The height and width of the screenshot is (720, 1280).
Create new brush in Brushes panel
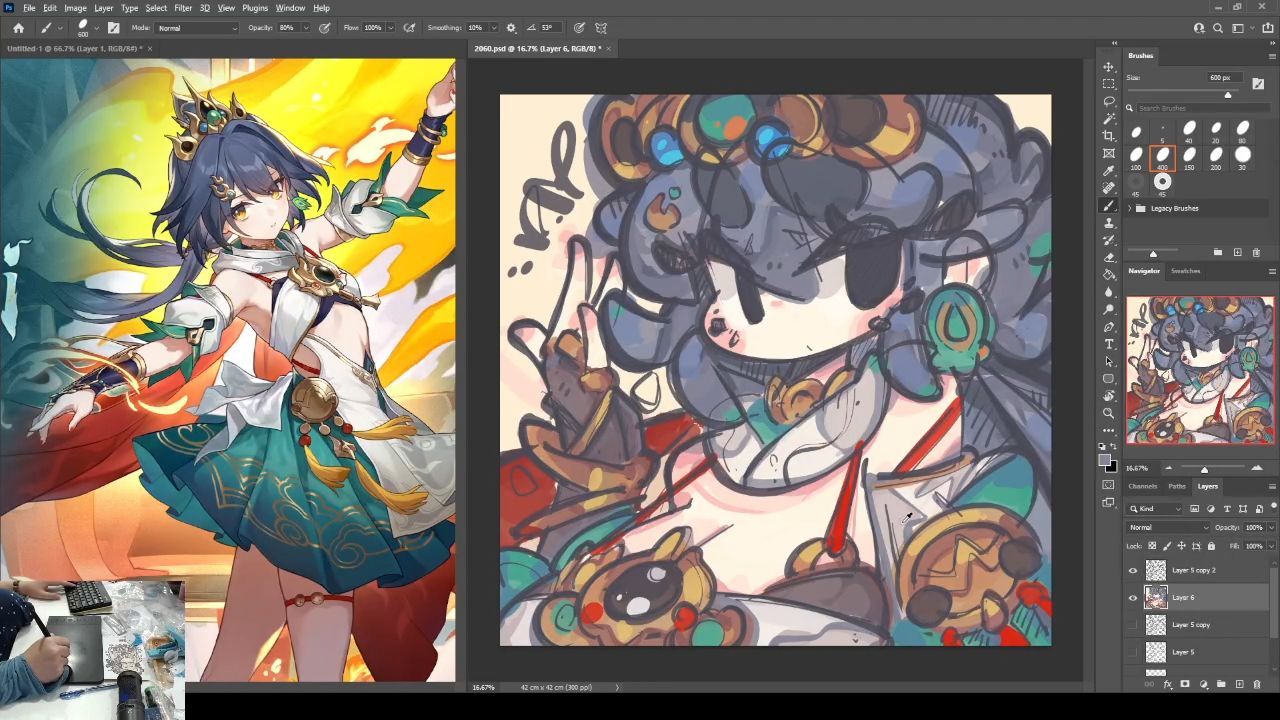click(1237, 252)
